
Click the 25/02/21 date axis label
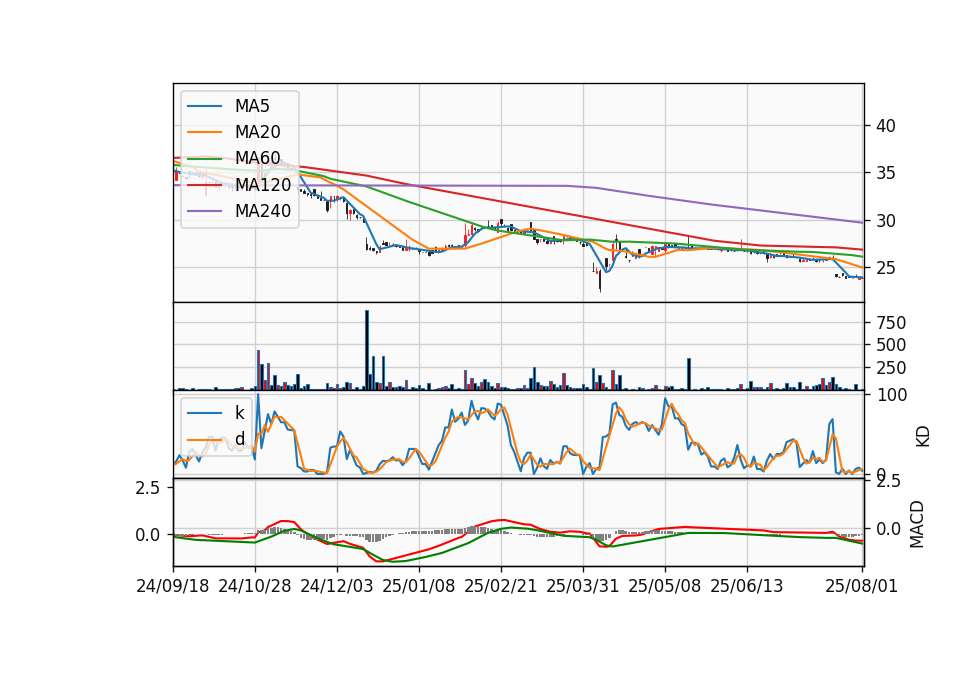click(501, 586)
